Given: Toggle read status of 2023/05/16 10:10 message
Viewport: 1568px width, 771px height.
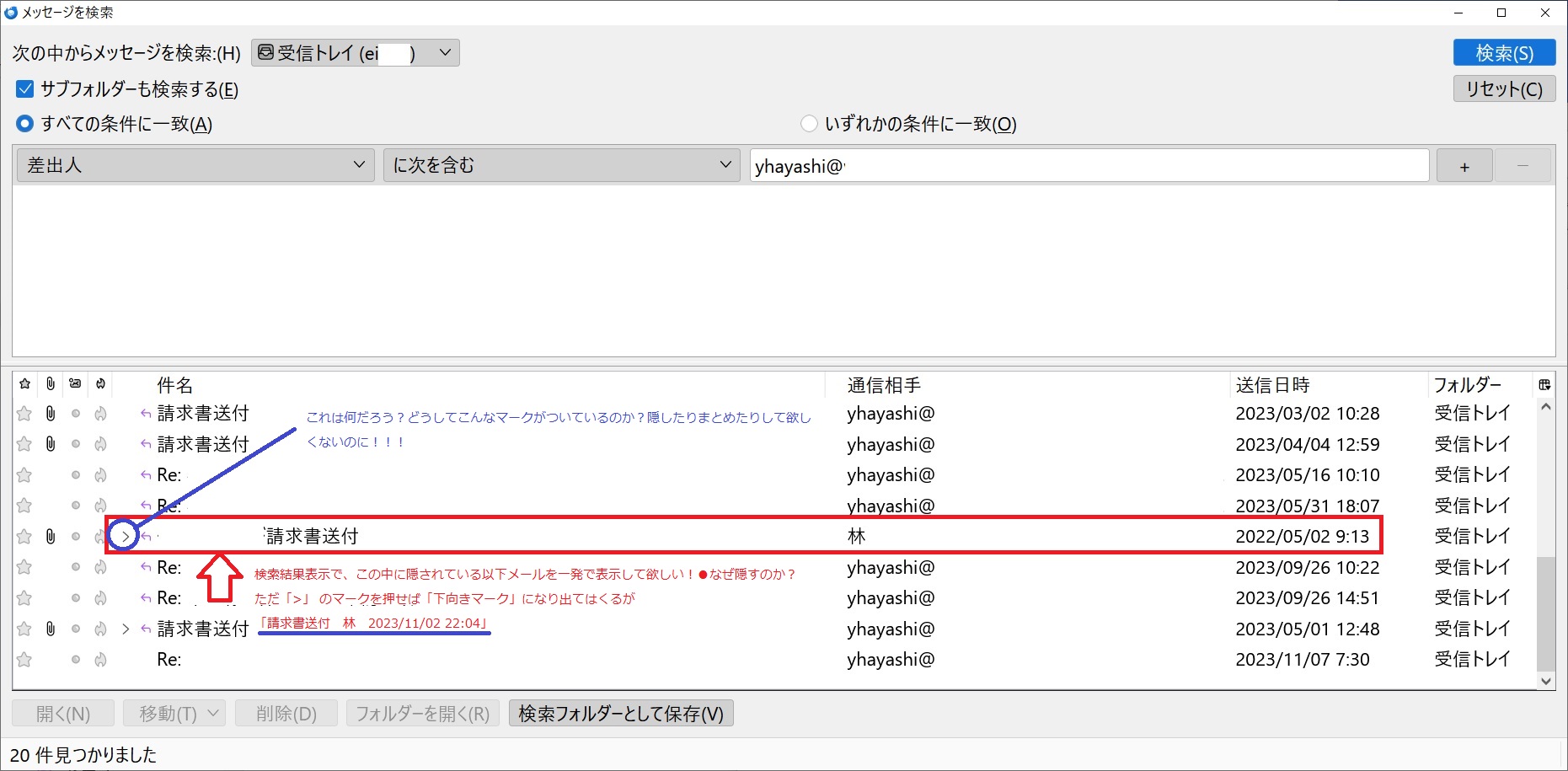Looking at the screenshot, I should coord(76,475).
